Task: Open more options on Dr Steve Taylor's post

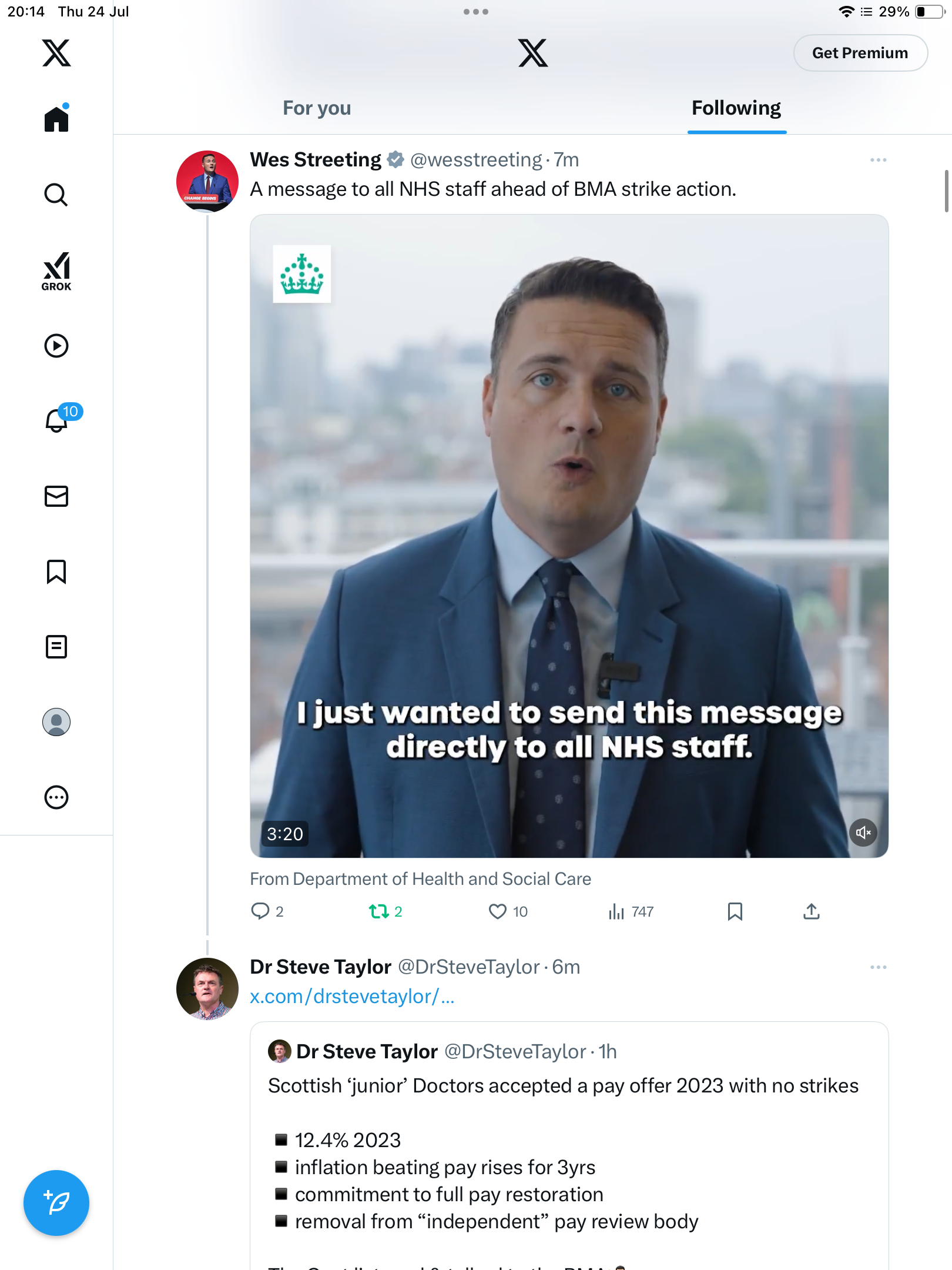Action: pos(878,967)
